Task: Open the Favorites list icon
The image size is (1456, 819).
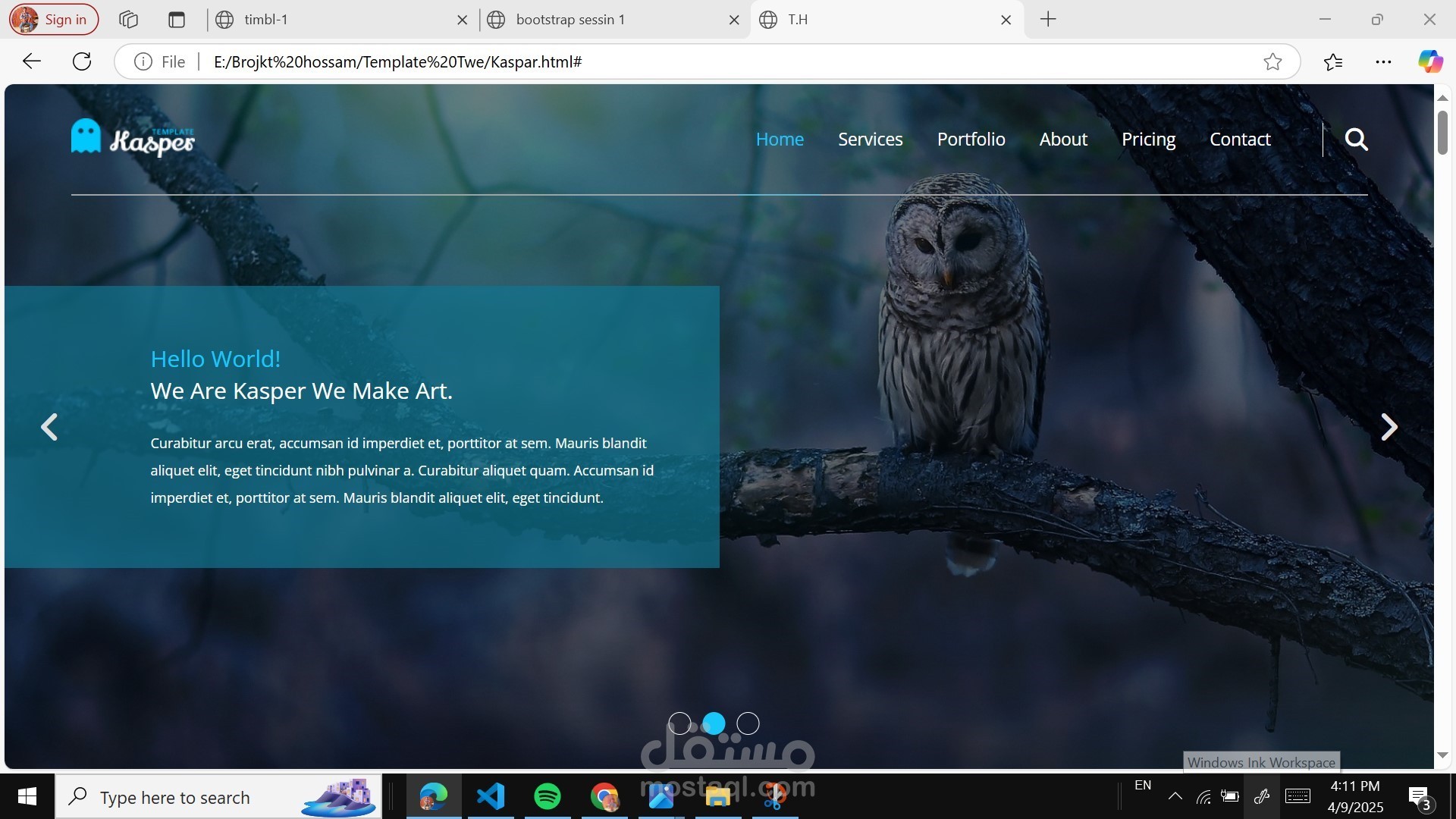Action: coord(1333,61)
